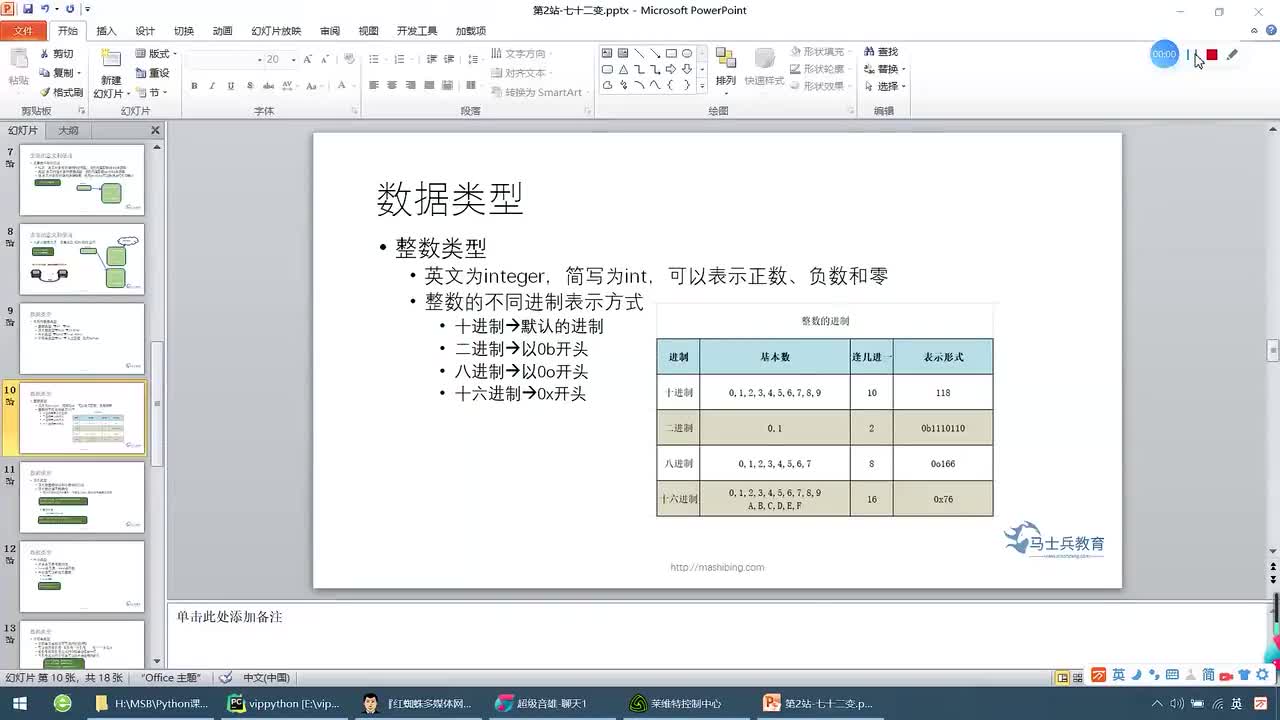This screenshot has height=720, width=1280.
Task: Switch to the 大纲 outline pane tab
Action: point(68,130)
